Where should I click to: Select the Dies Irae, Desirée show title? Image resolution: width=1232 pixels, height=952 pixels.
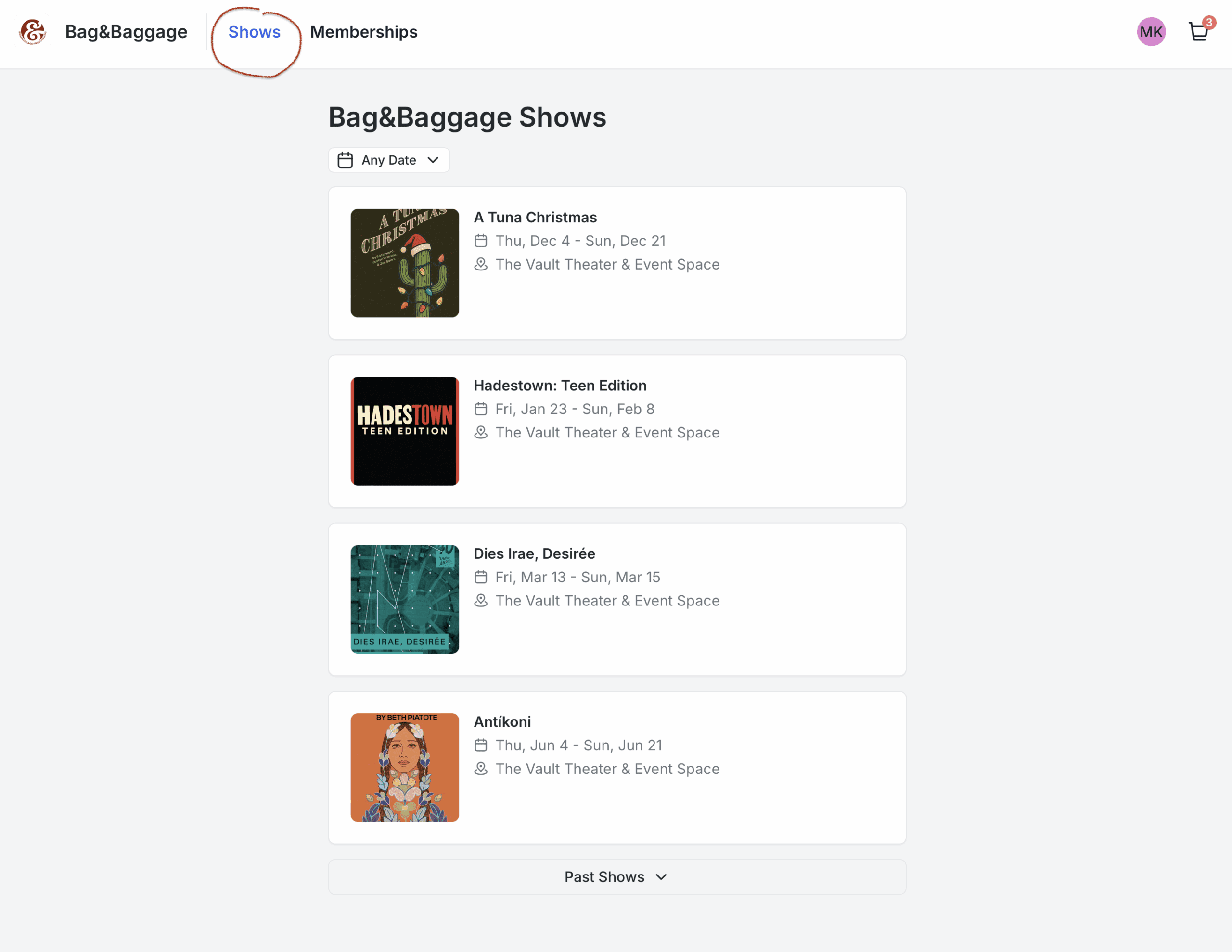click(x=534, y=553)
